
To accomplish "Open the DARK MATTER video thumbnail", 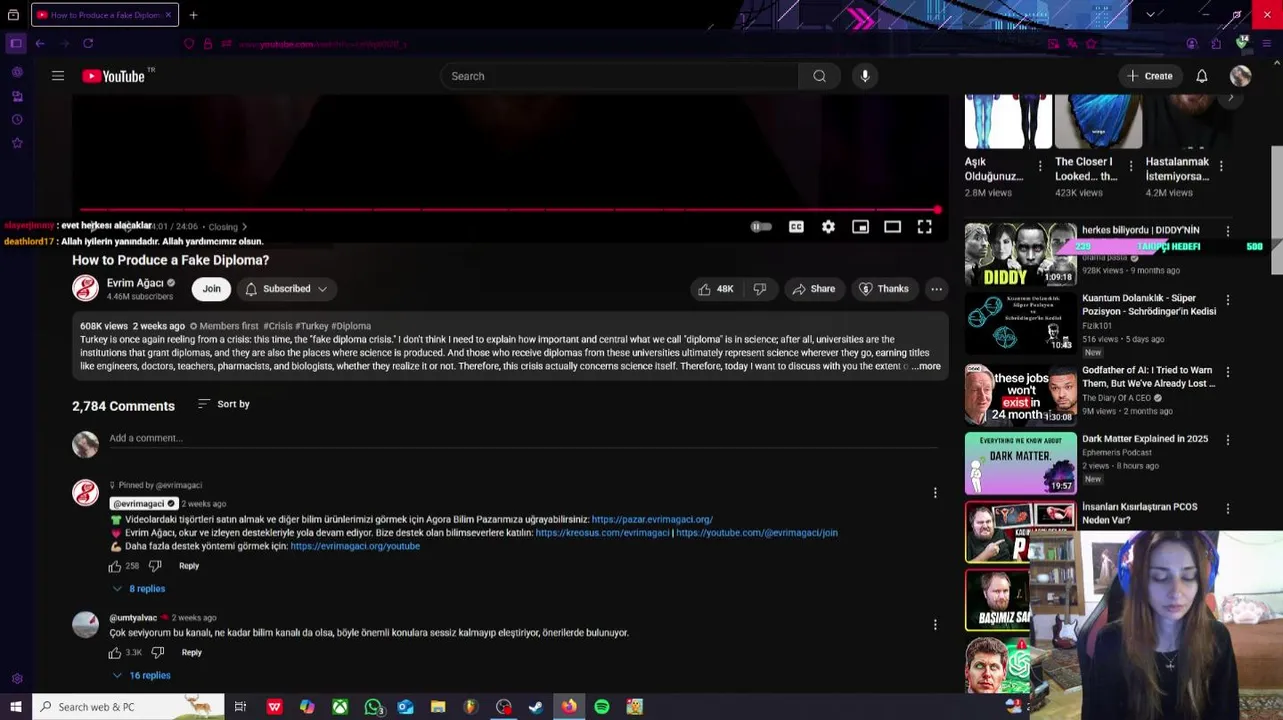I will 1020,463.
